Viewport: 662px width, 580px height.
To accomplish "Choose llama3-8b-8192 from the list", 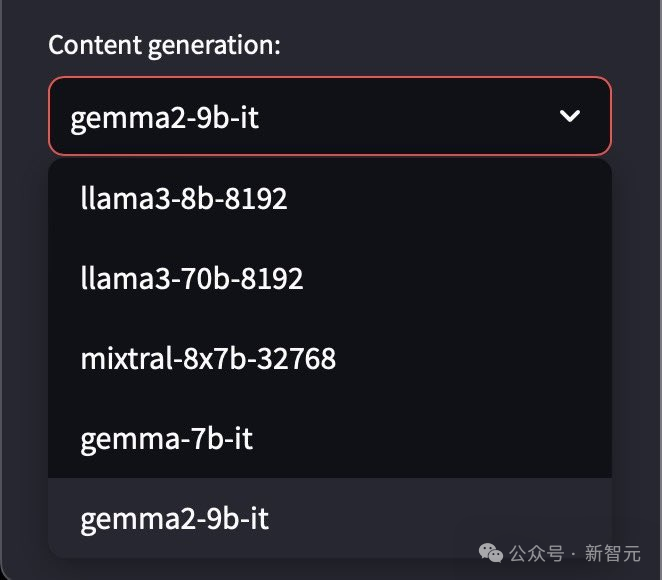I will pos(184,198).
